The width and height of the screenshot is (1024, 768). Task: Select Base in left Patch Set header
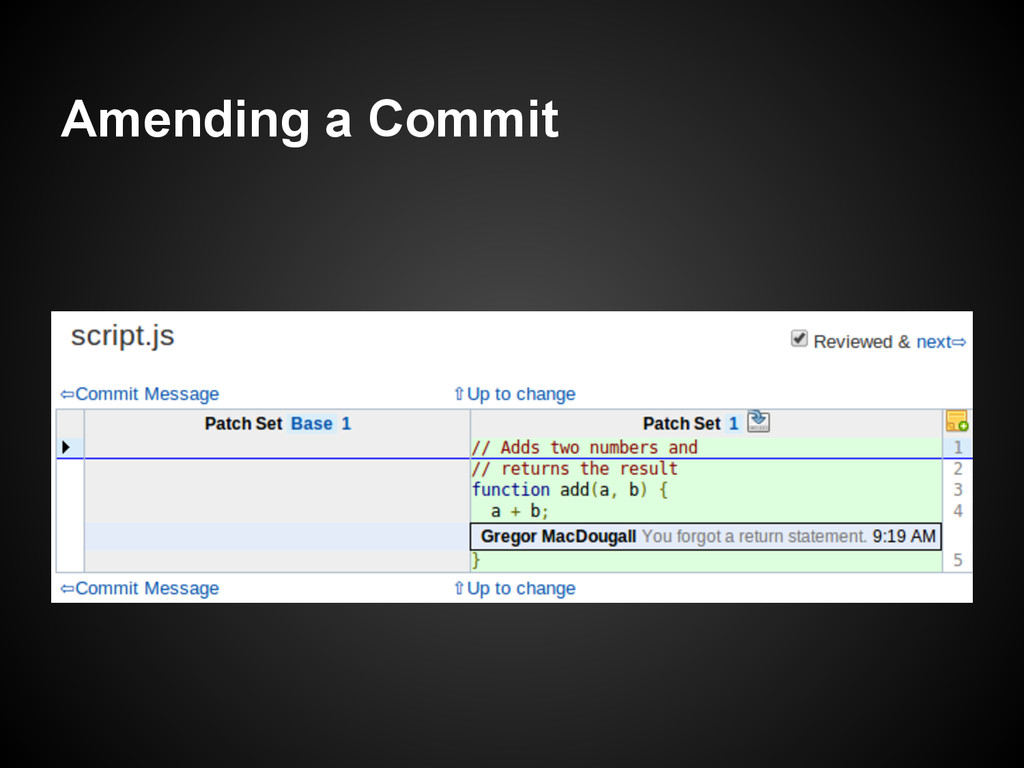tap(311, 424)
